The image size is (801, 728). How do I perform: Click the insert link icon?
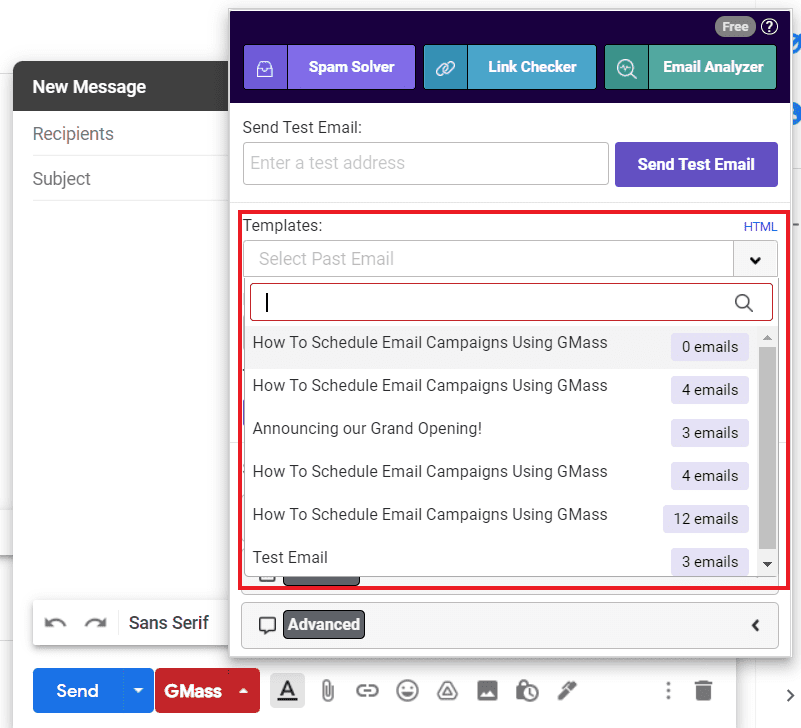tap(367, 690)
